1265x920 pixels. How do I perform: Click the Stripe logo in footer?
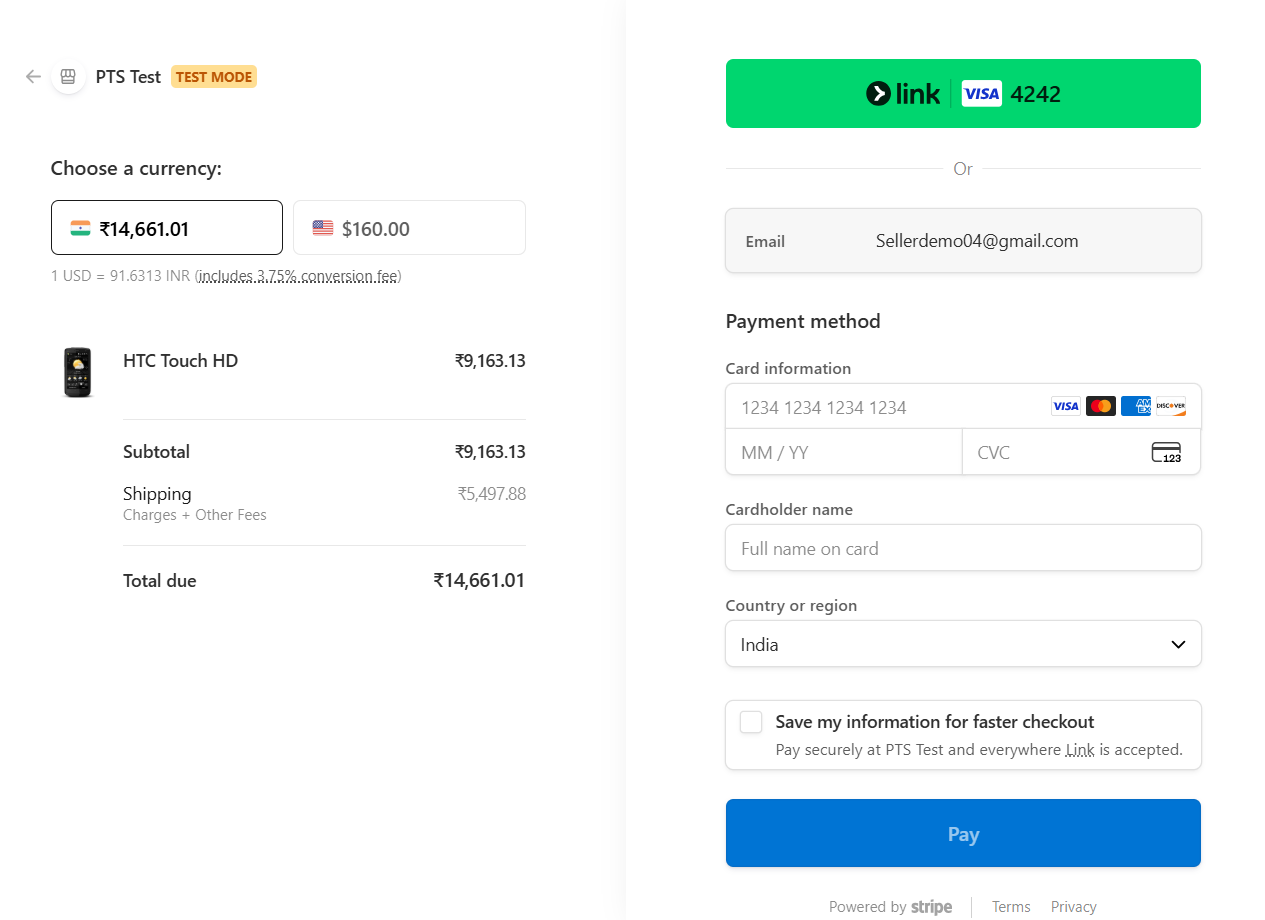pos(931,907)
